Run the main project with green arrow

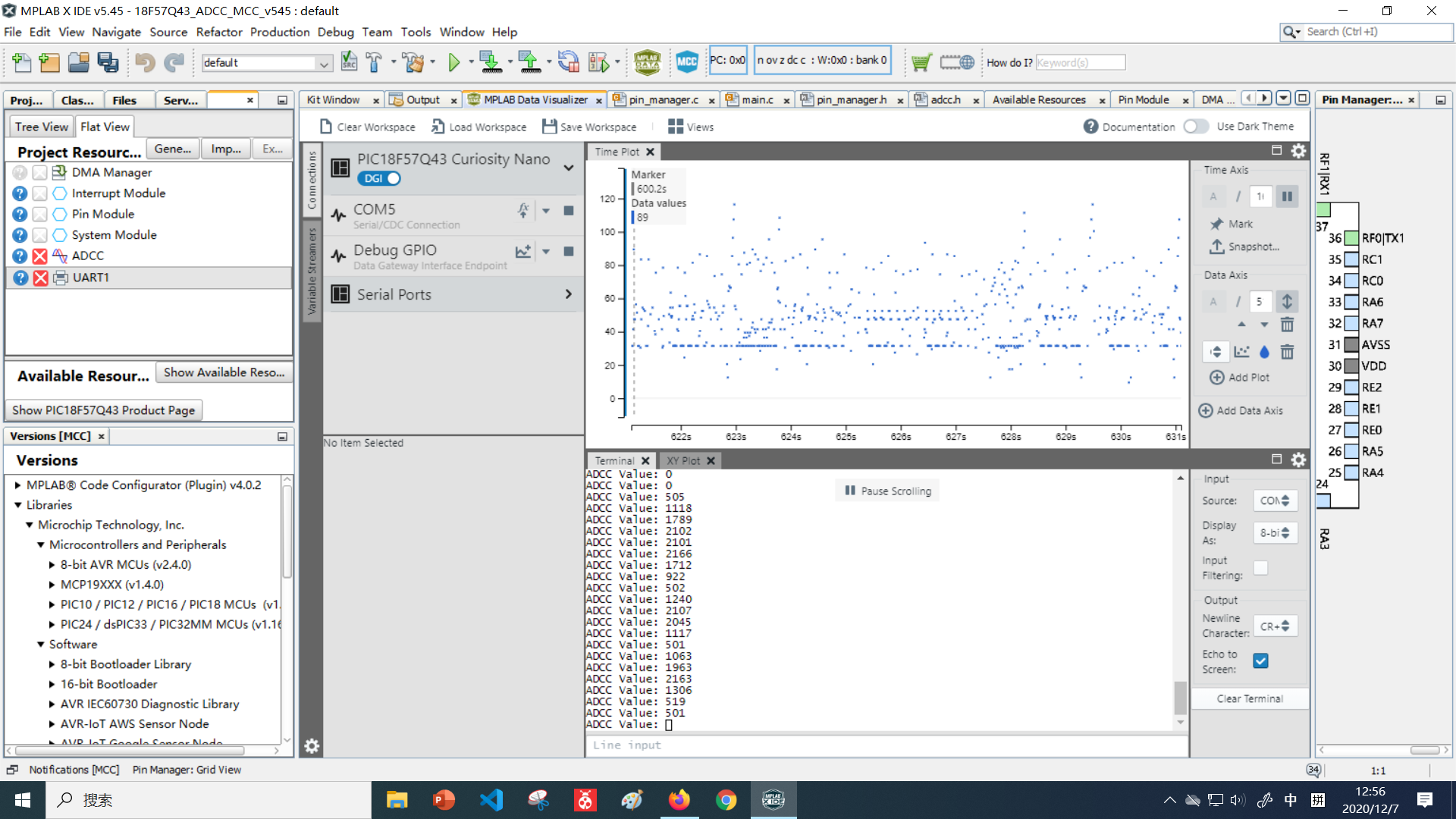tap(453, 62)
